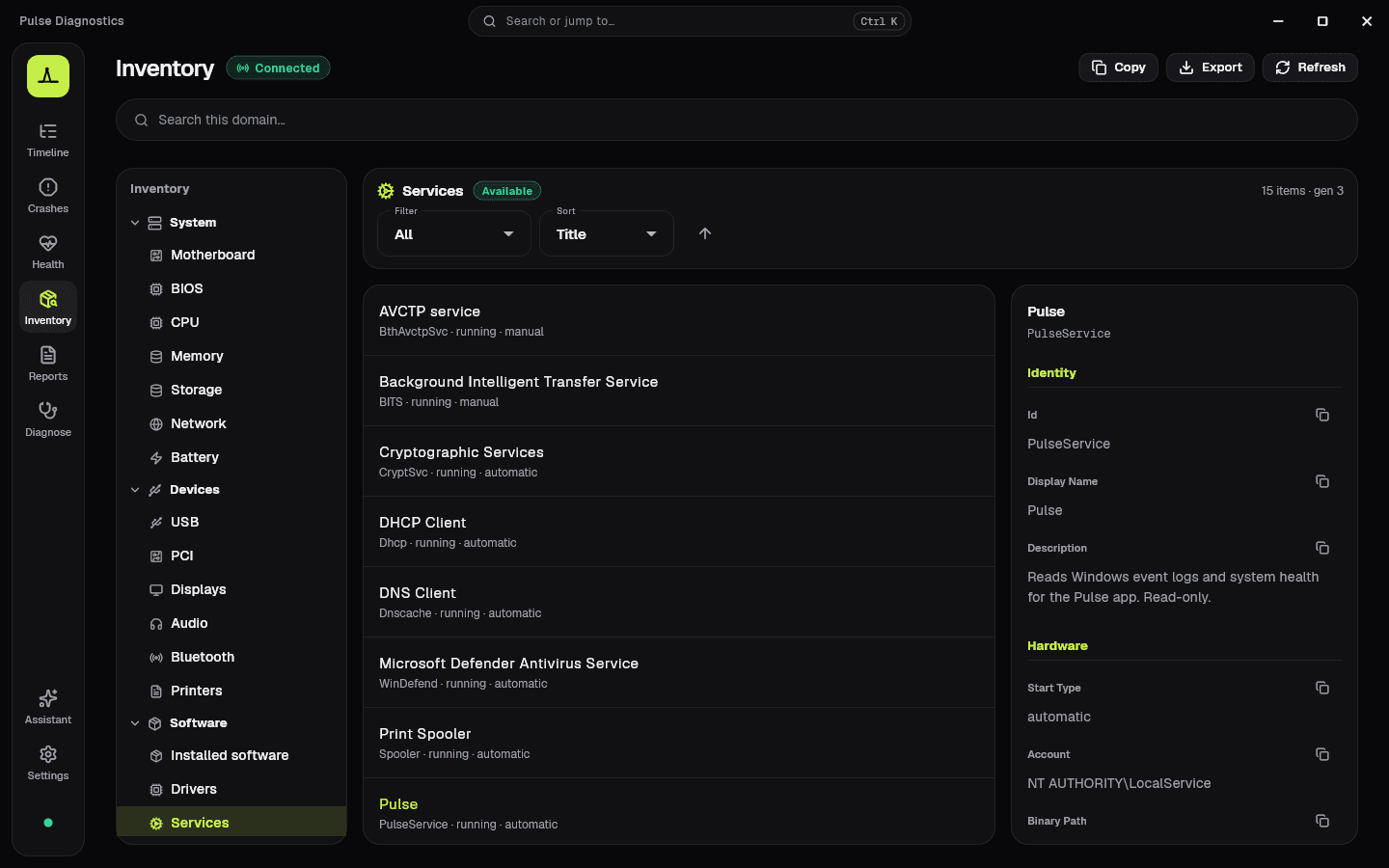Screen dimensions: 1389x868
Task: Open the Sort dropdown set to Title
Action: [x=607, y=233]
